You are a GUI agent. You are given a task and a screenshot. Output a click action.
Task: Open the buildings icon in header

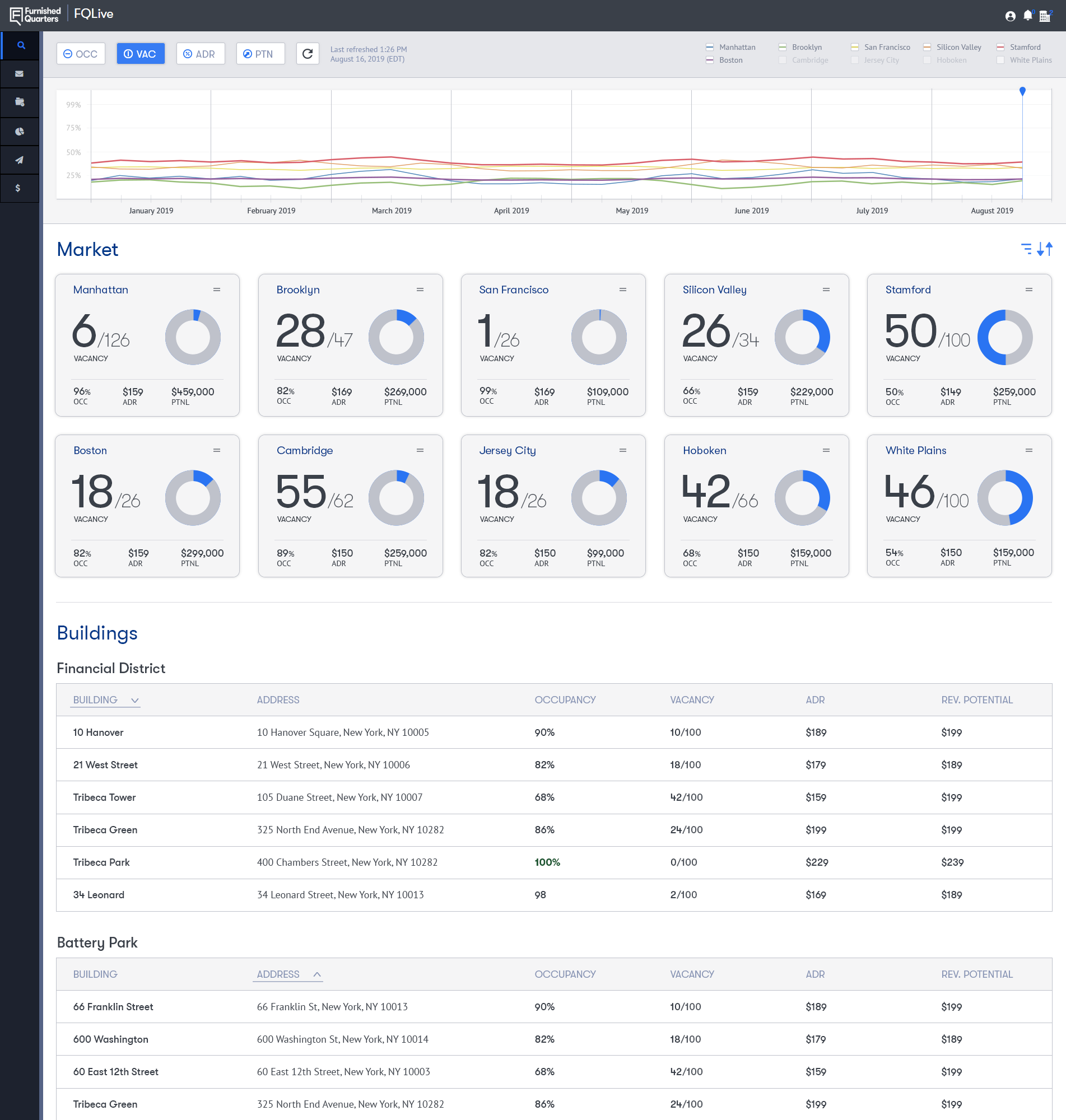(1045, 16)
